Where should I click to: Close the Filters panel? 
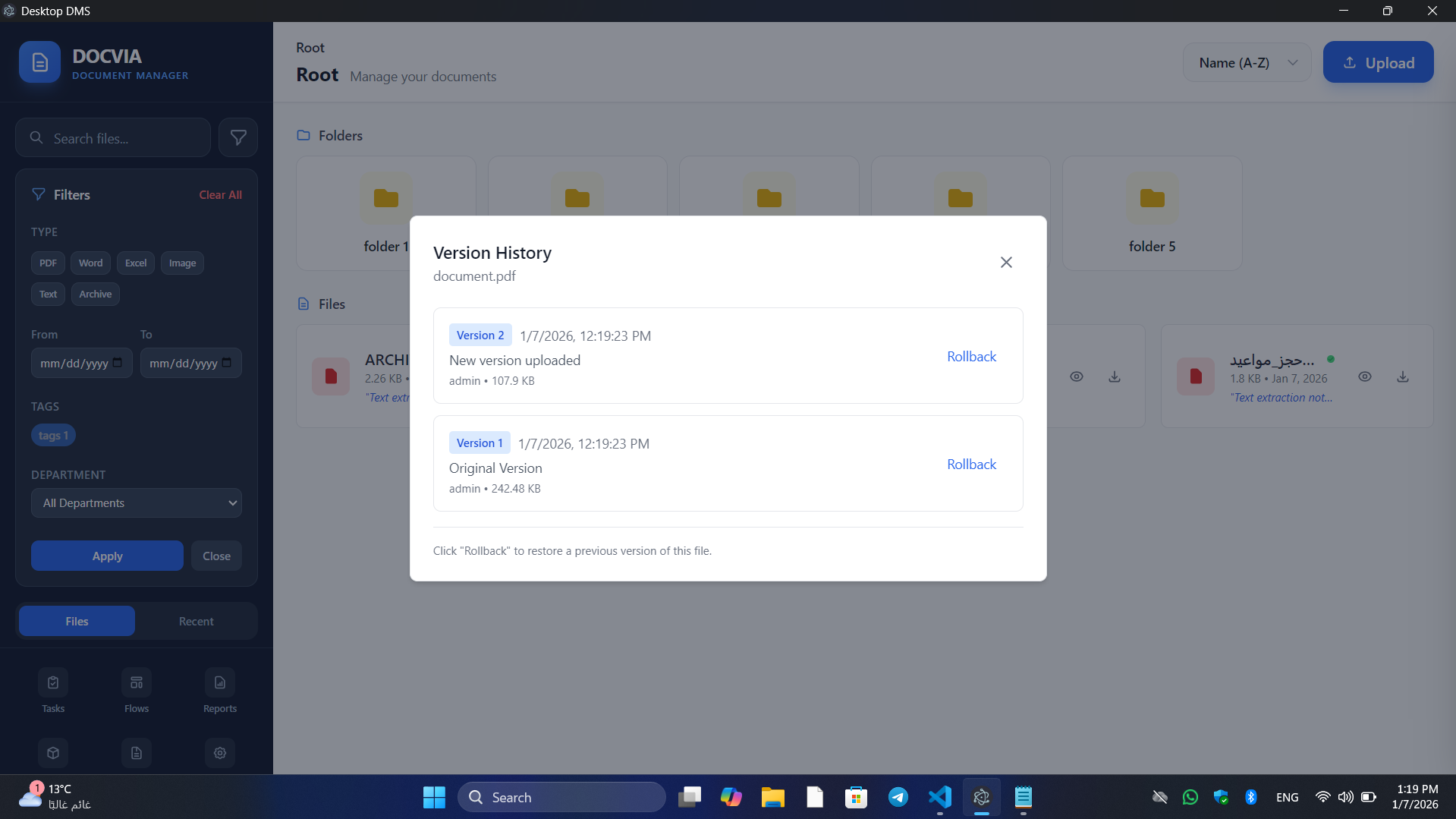[216, 556]
